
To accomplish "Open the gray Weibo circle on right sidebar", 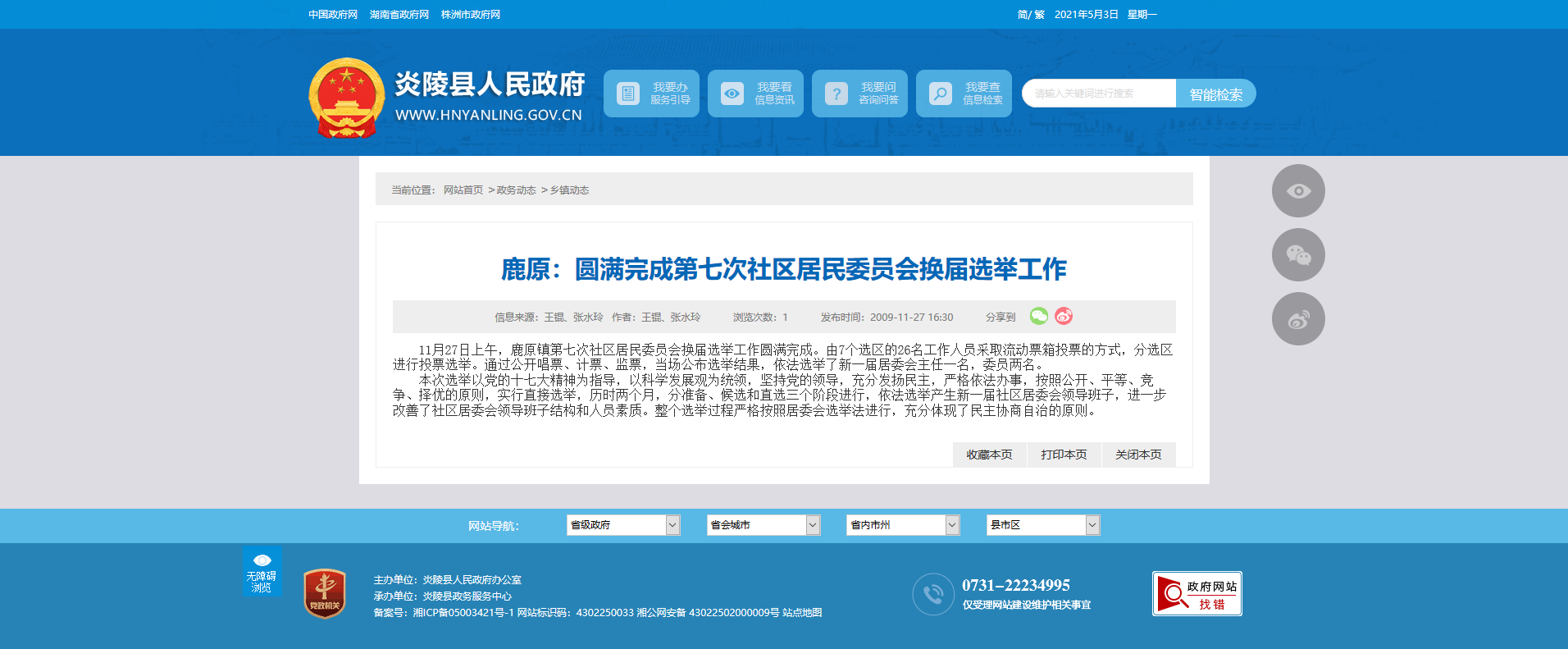I will [1298, 319].
